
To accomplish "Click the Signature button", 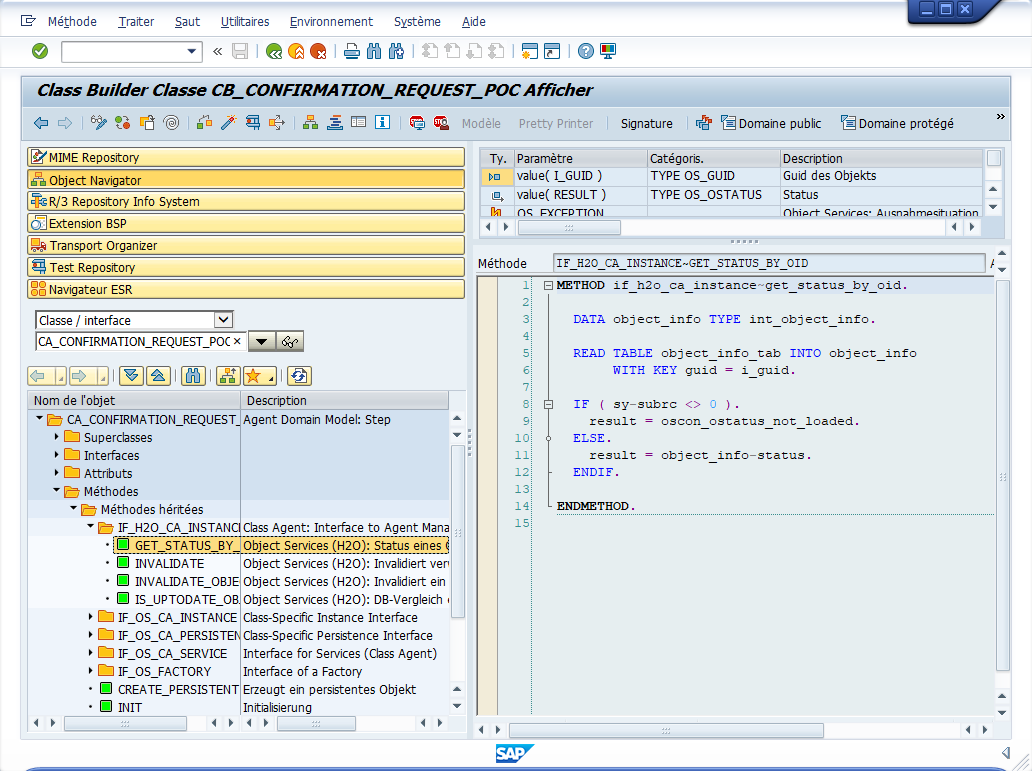I will point(646,124).
